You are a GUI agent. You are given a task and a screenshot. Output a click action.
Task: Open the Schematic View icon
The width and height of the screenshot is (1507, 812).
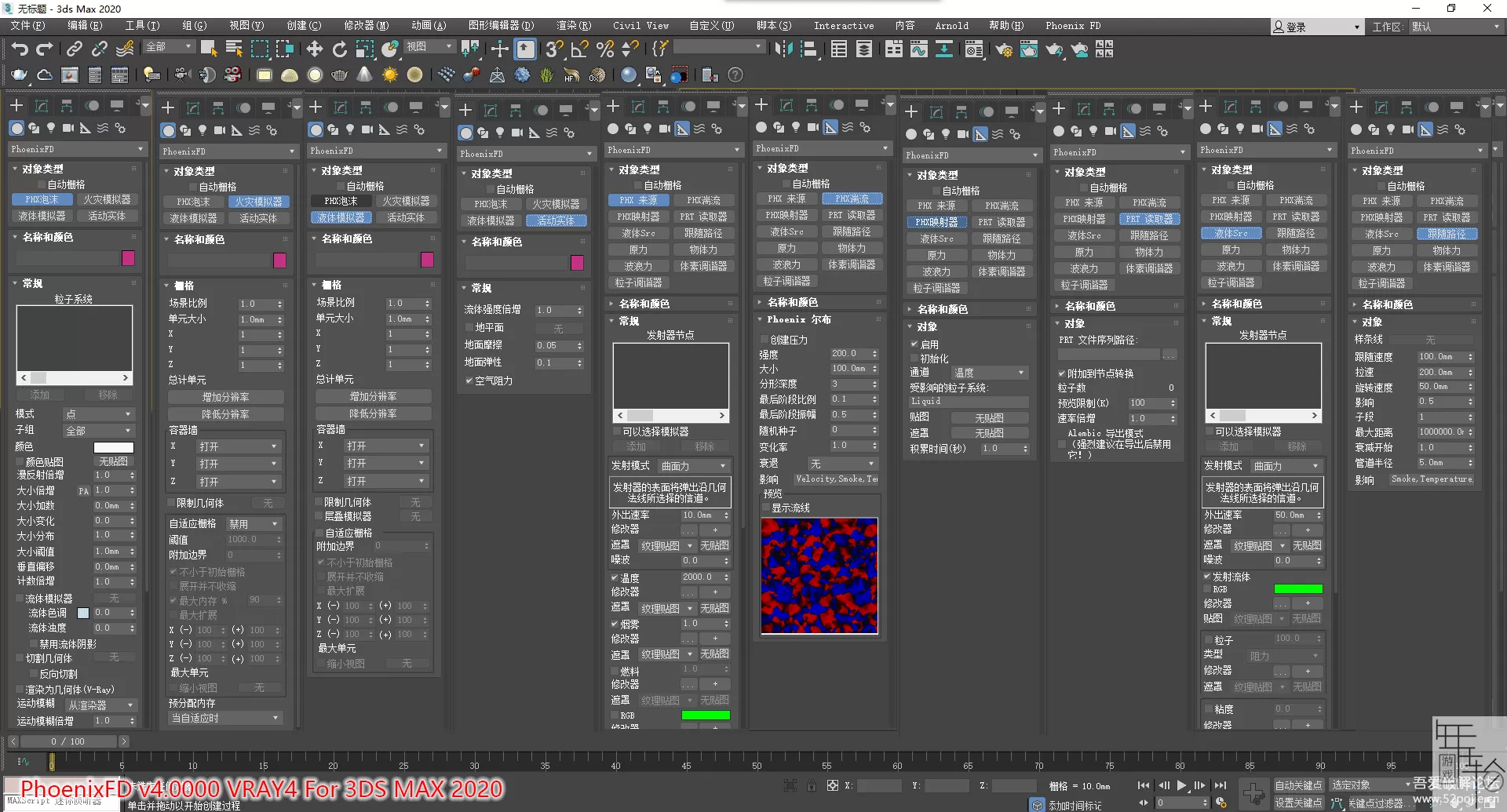tap(944, 49)
